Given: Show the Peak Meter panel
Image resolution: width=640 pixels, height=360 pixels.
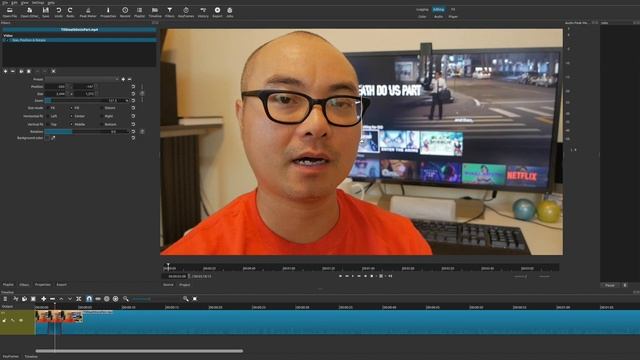Looking at the screenshot, I should coord(88,12).
